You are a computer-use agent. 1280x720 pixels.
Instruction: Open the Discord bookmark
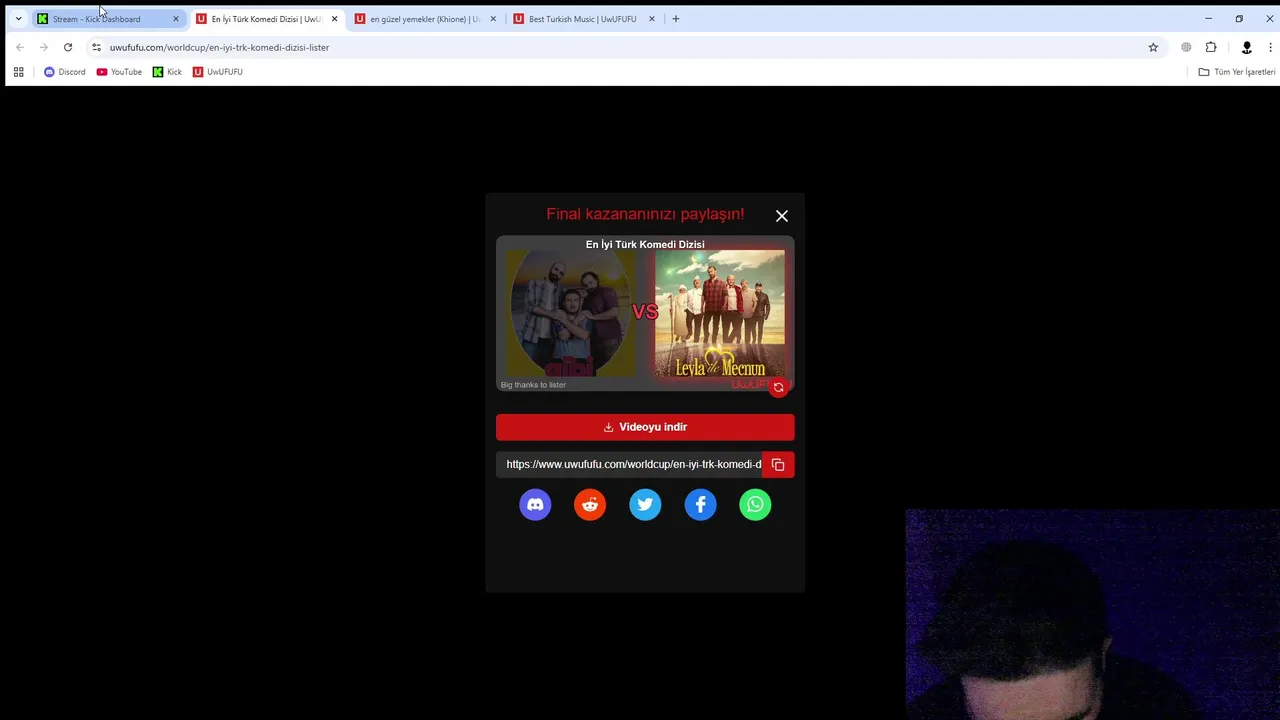[x=65, y=72]
